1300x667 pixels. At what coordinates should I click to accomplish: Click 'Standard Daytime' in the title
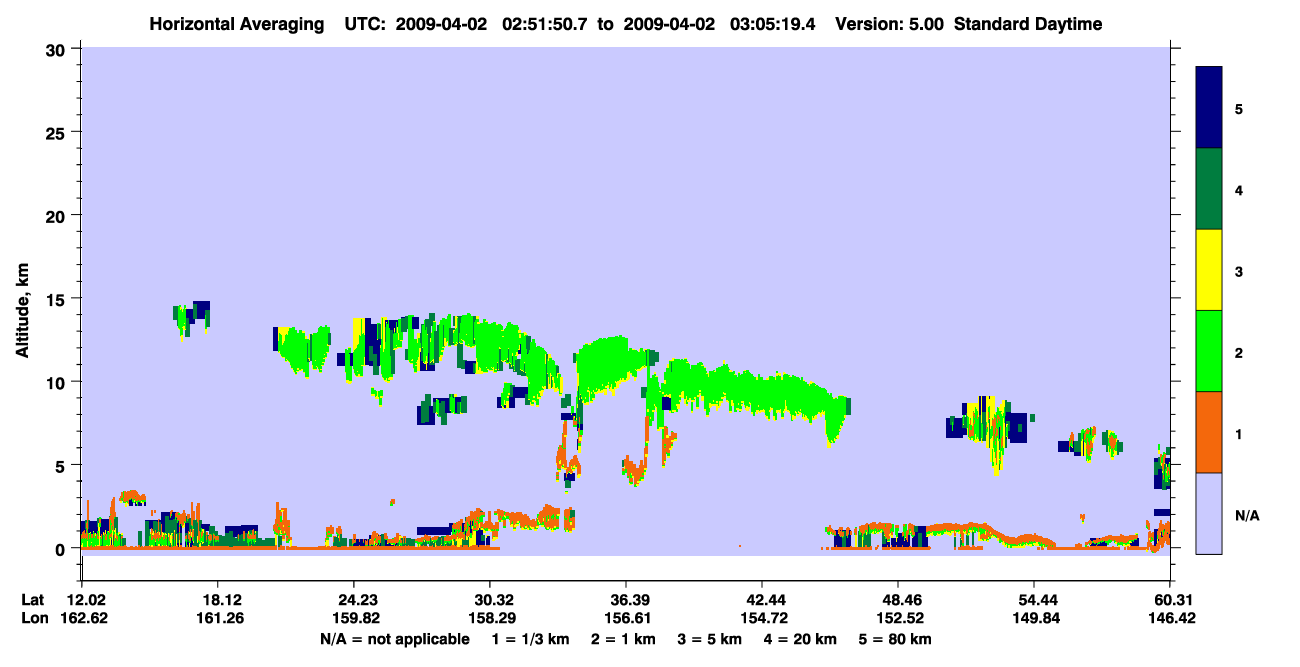tap(1028, 24)
